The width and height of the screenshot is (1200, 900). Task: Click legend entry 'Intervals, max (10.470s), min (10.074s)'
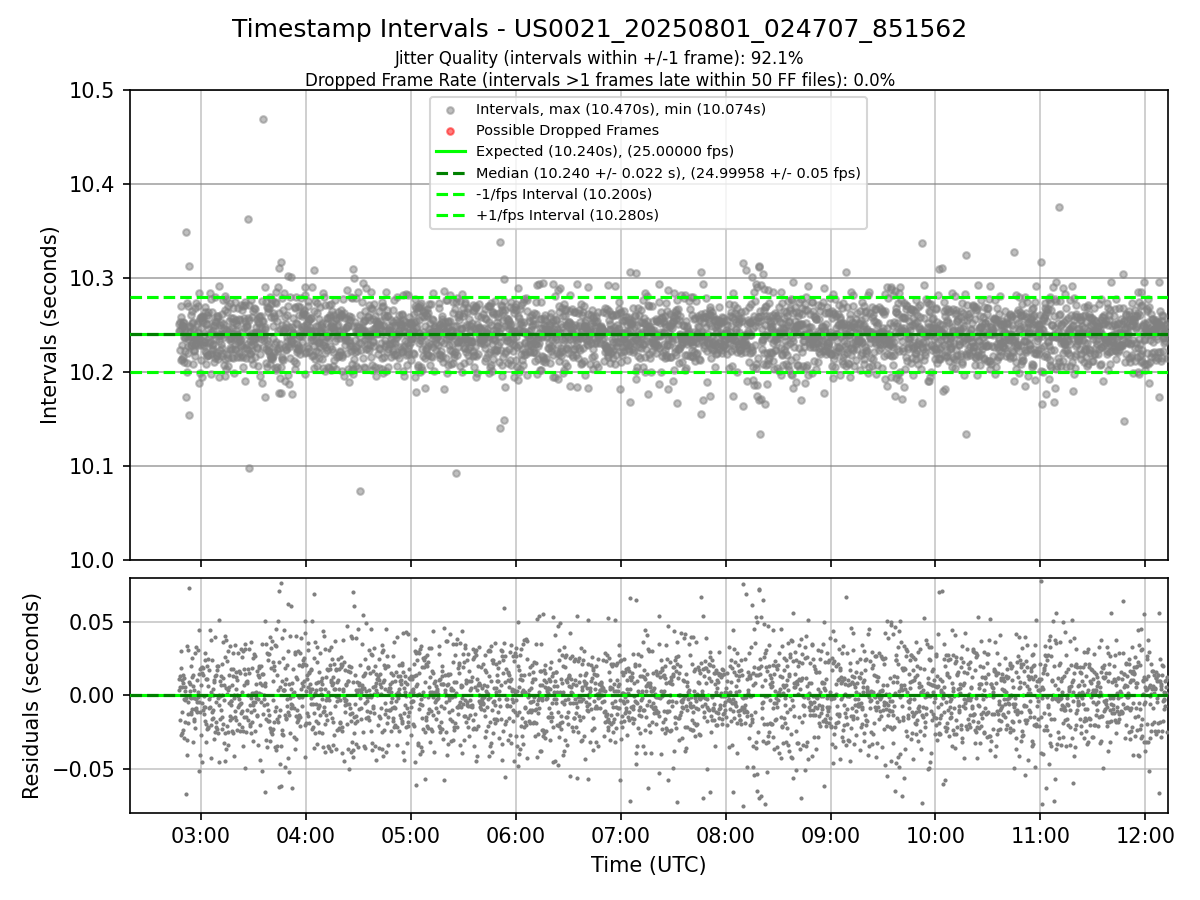[x=621, y=109]
